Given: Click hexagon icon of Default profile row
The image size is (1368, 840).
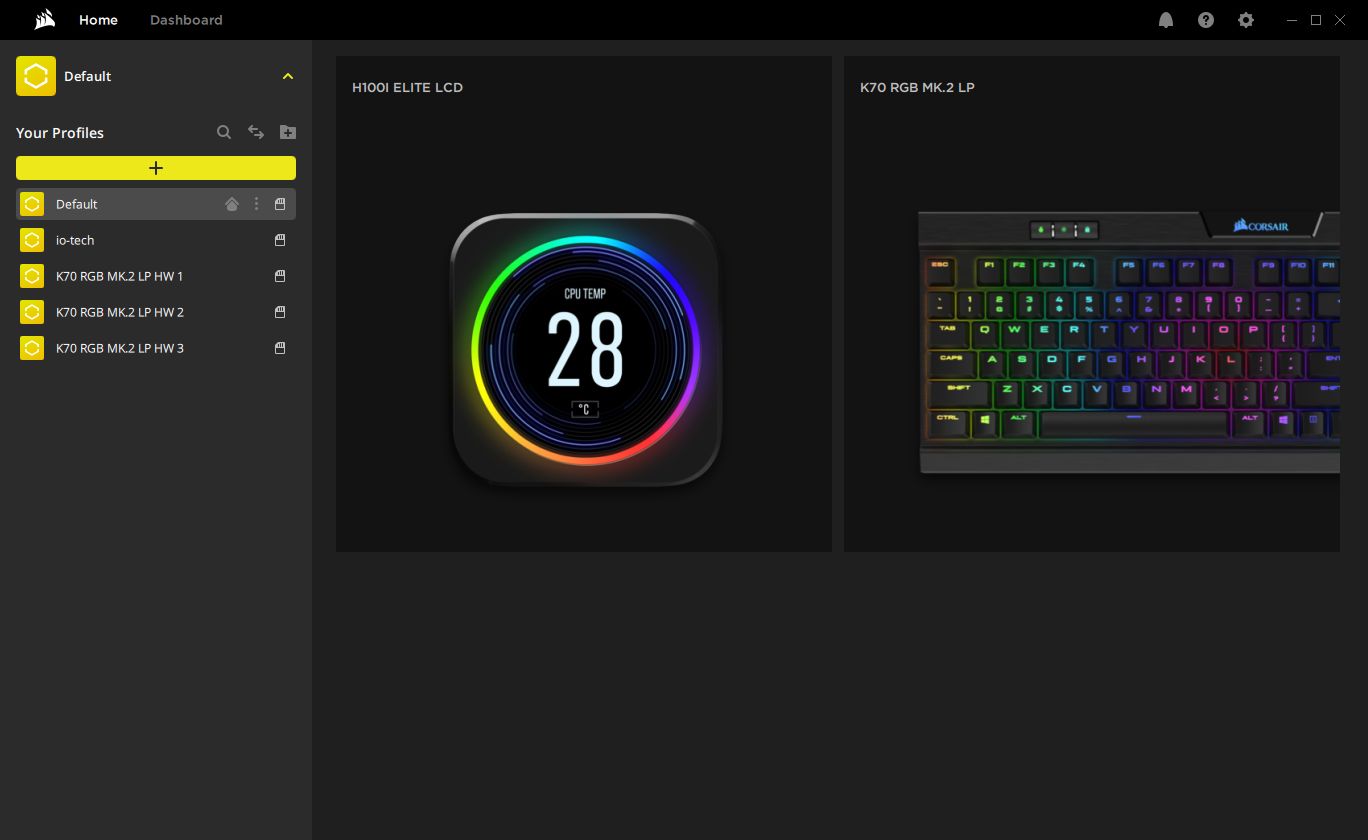Looking at the screenshot, I should (x=32, y=204).
